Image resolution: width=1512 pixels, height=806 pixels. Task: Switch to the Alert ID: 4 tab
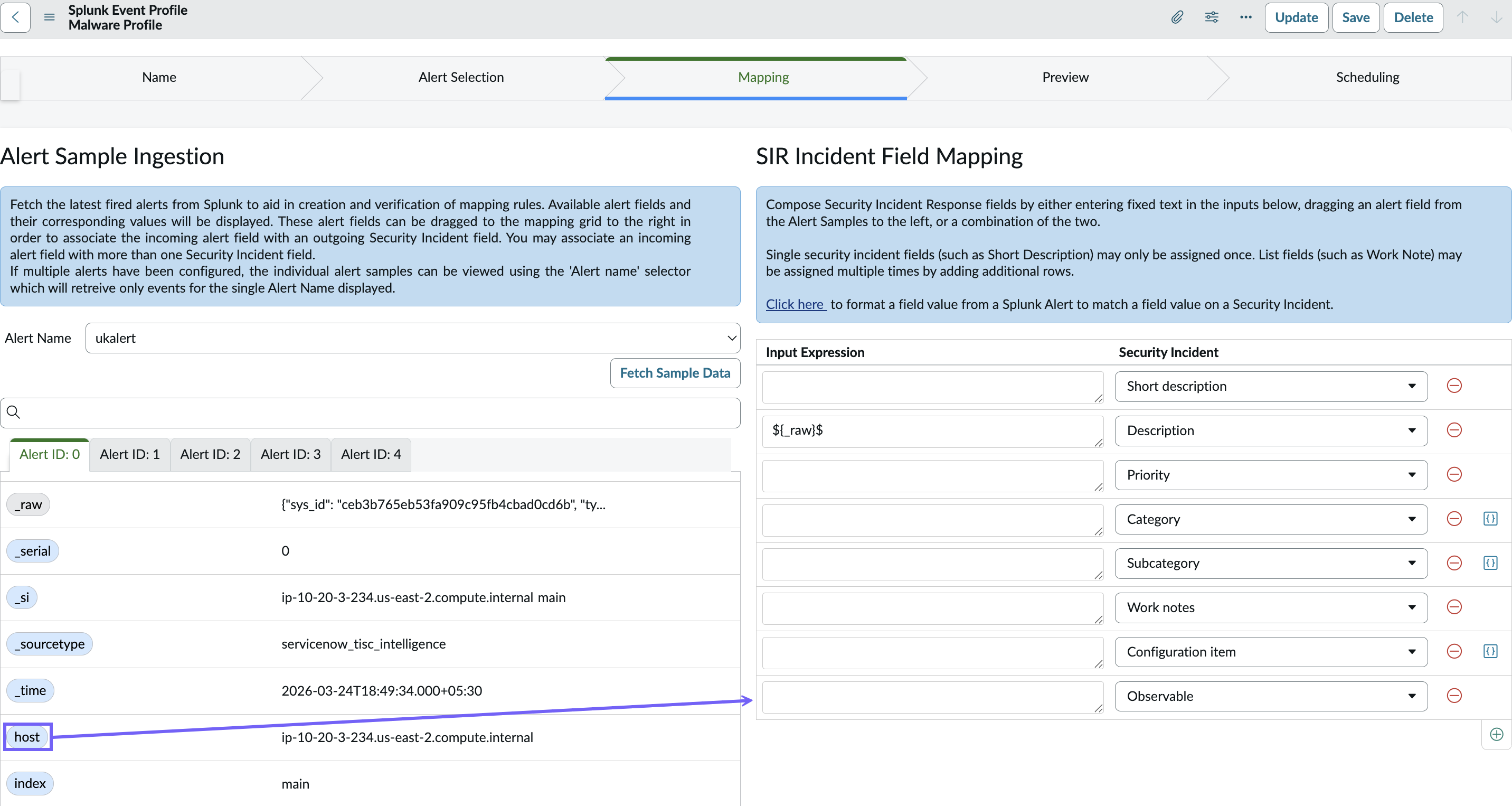tap(371, 454)
